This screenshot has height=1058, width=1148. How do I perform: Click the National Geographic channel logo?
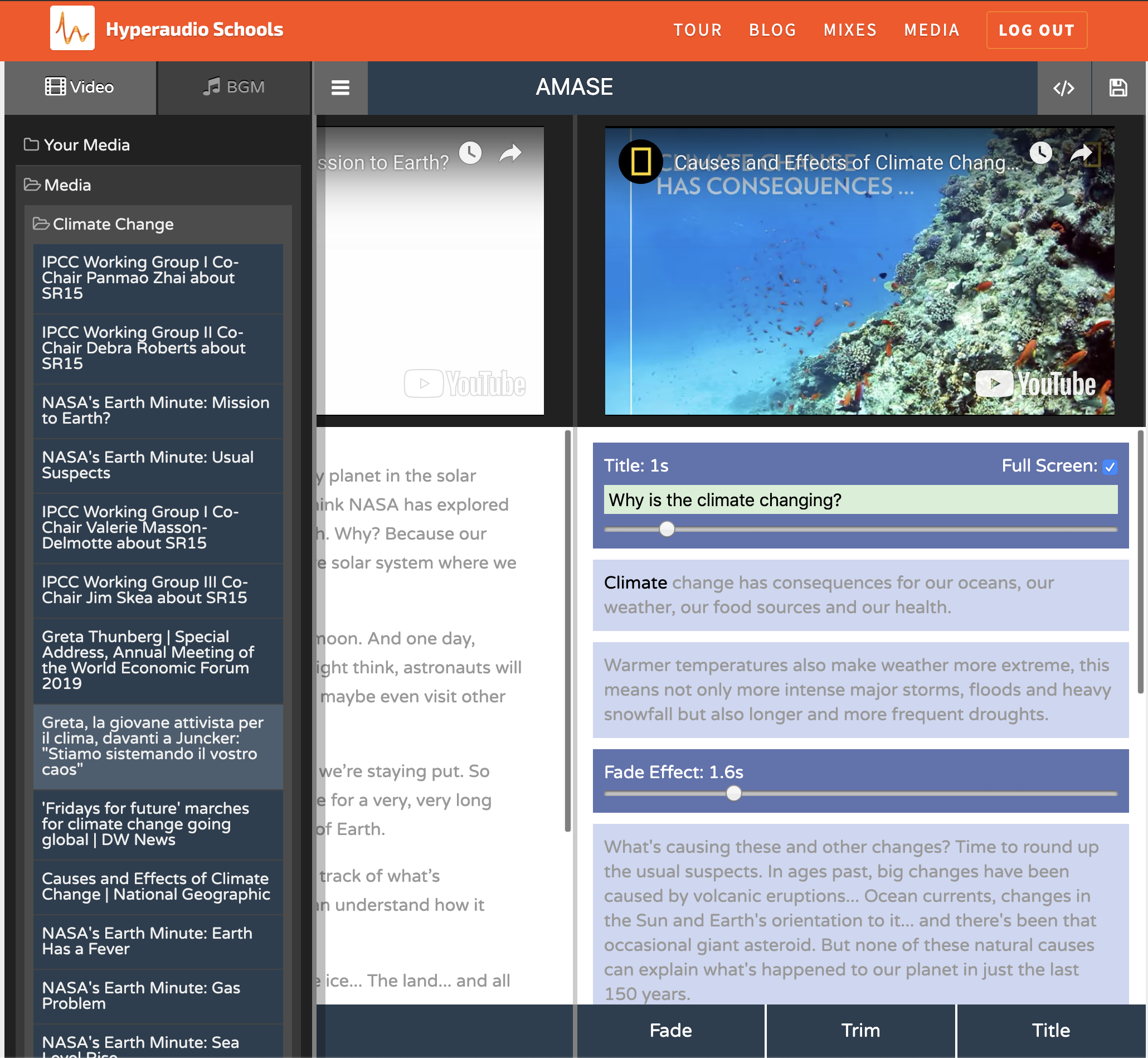640,162
